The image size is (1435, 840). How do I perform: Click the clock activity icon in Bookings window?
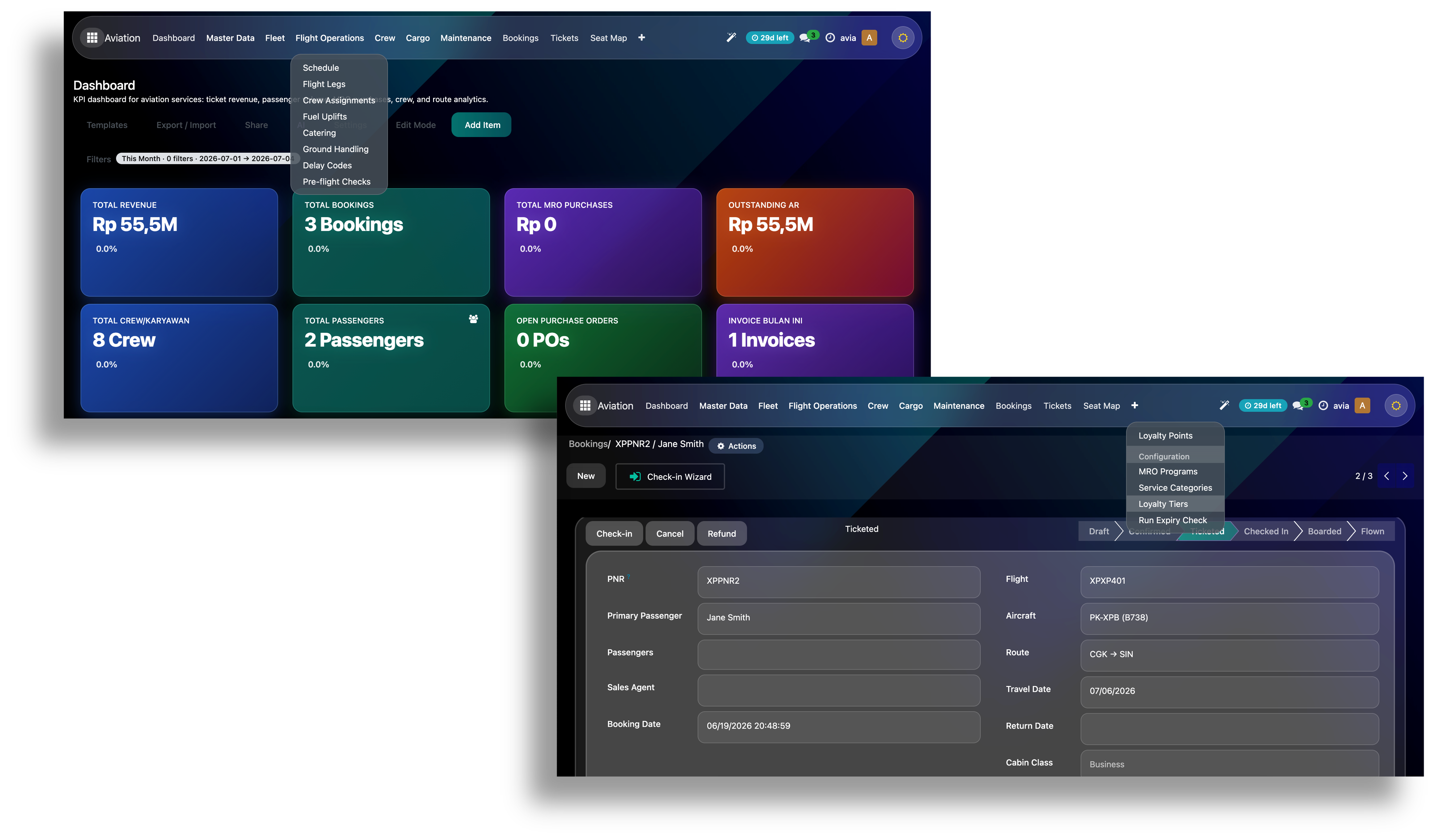tap(1323, 406)
